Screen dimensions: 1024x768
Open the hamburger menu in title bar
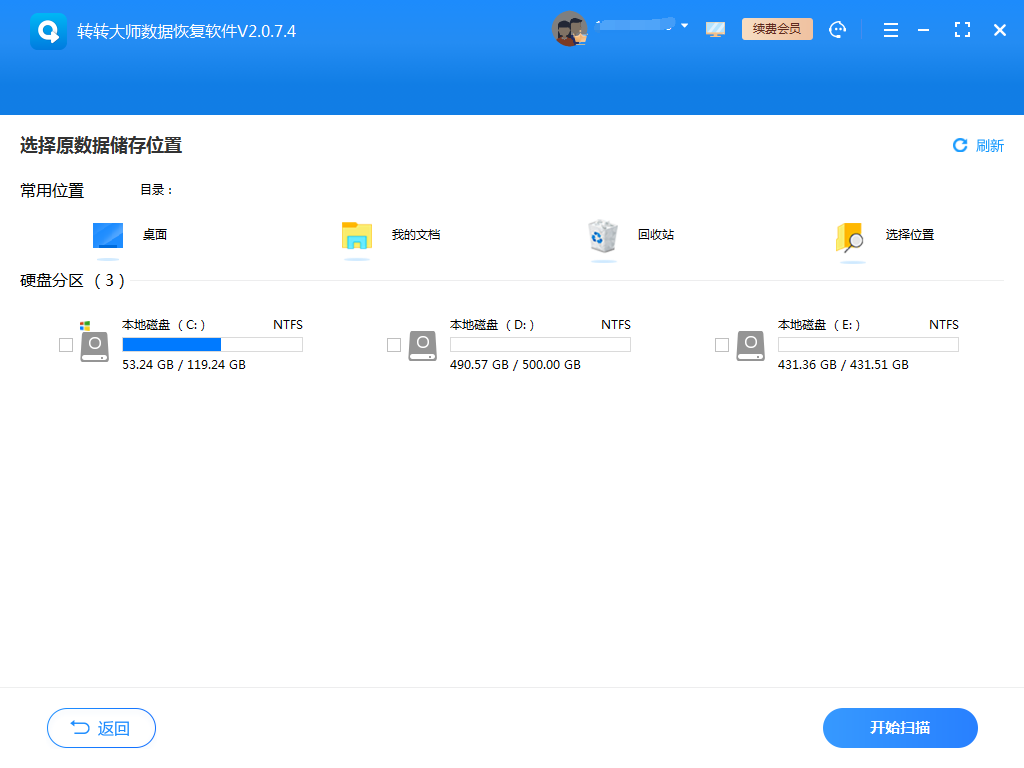(x=890, y=29)
